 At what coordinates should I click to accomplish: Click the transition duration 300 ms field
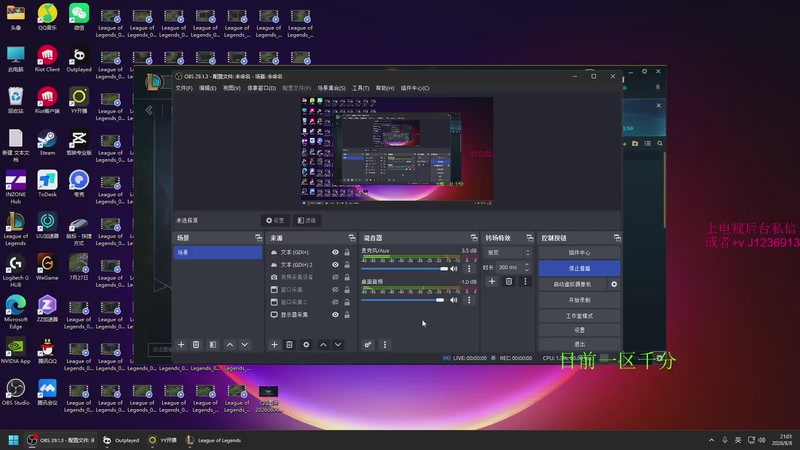click(x=509, y=267)
